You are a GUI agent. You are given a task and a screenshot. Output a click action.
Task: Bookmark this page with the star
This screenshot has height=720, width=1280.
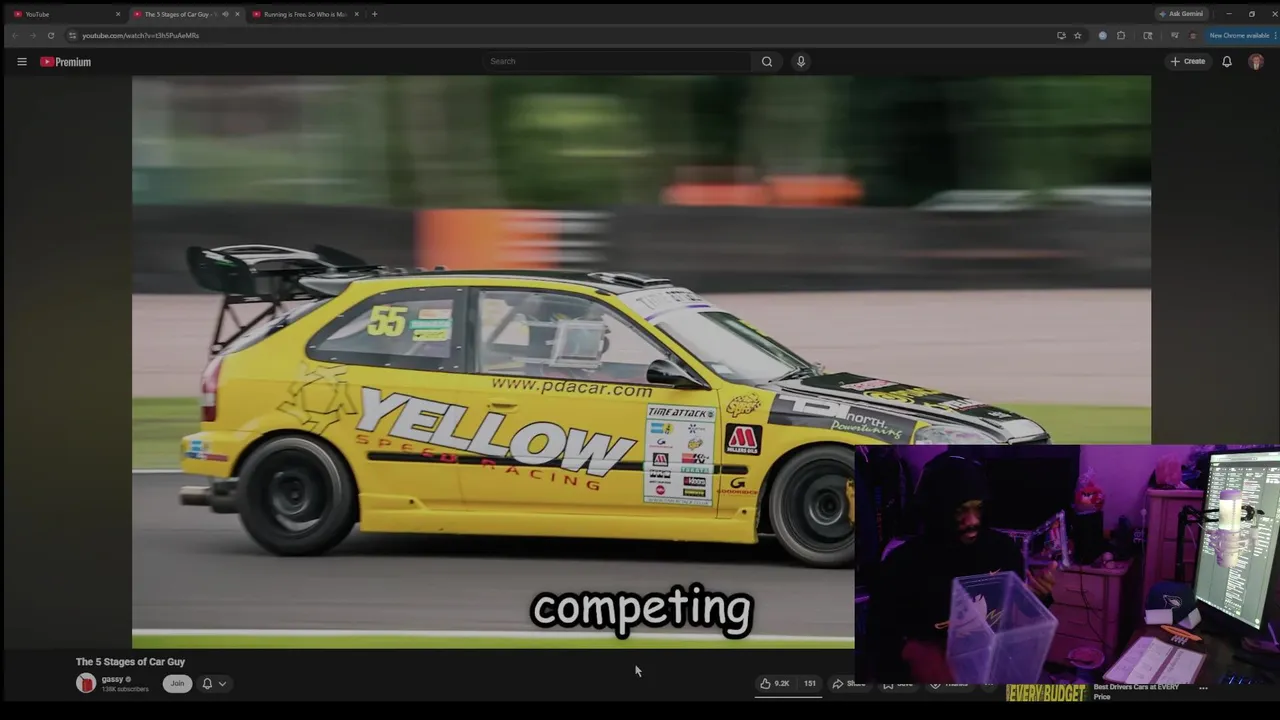pyautogui.click(x=1077, y=35)
